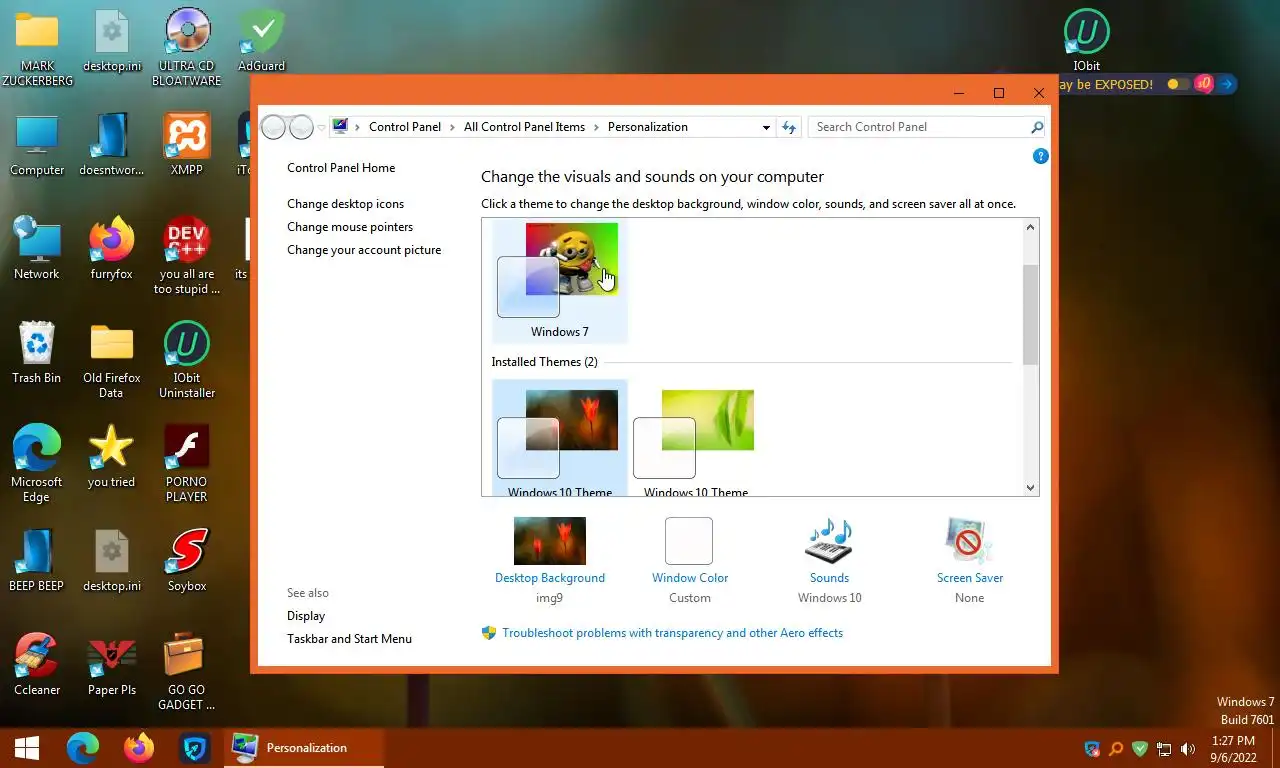Click the theme list scroll down arrow
Screen dimensions: 1280x768
tap(1031, 487)
